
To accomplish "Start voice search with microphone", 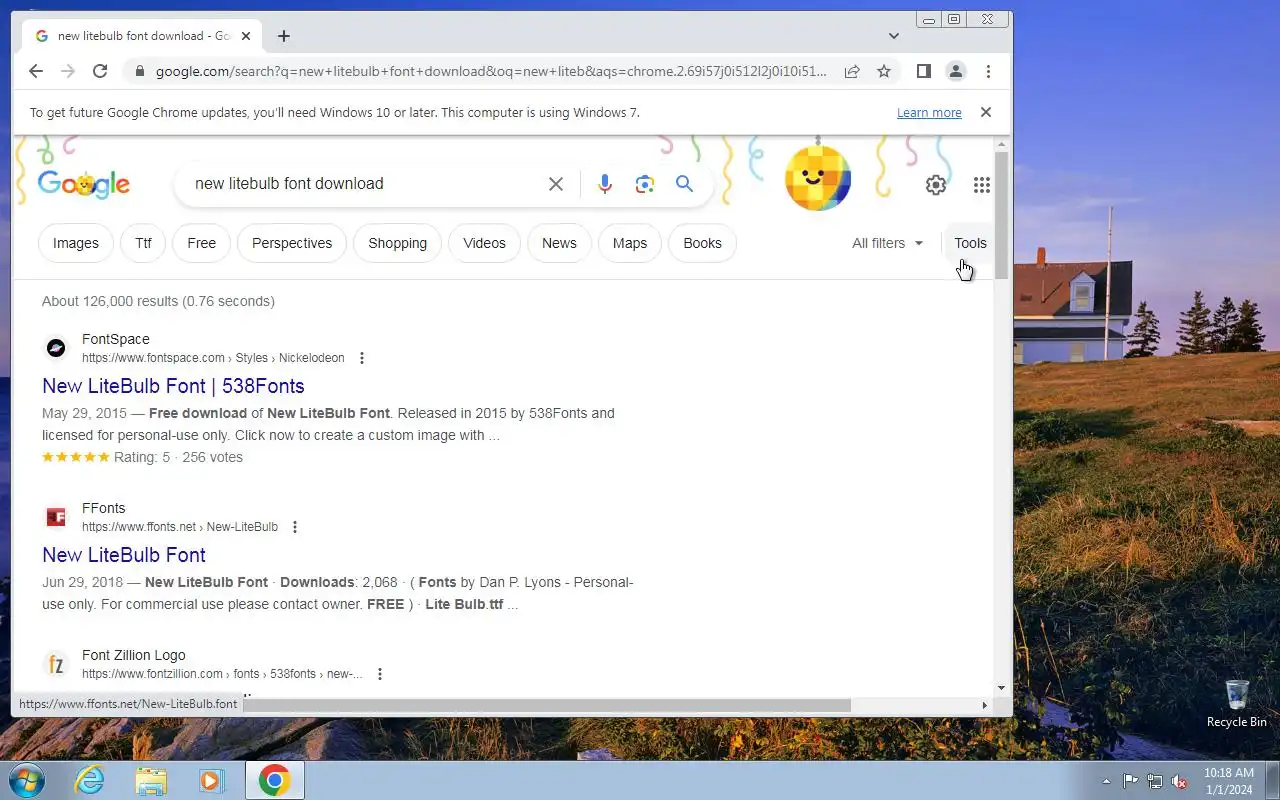I will (605, 184).
